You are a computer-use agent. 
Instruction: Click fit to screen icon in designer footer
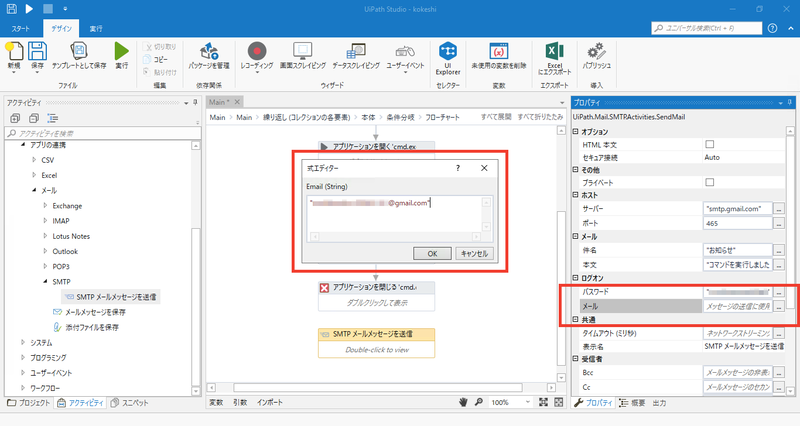click(543, 403)
